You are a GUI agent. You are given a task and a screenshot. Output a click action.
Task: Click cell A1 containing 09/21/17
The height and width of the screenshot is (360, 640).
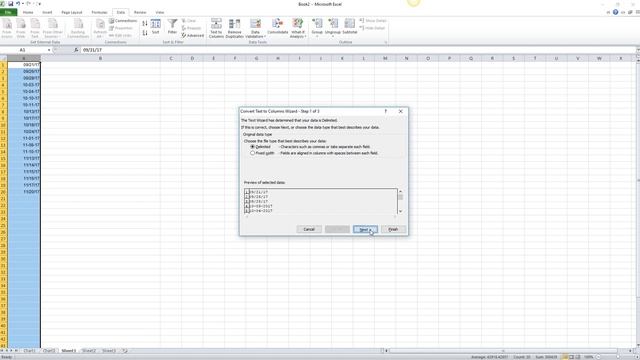[x=24, y=65]
